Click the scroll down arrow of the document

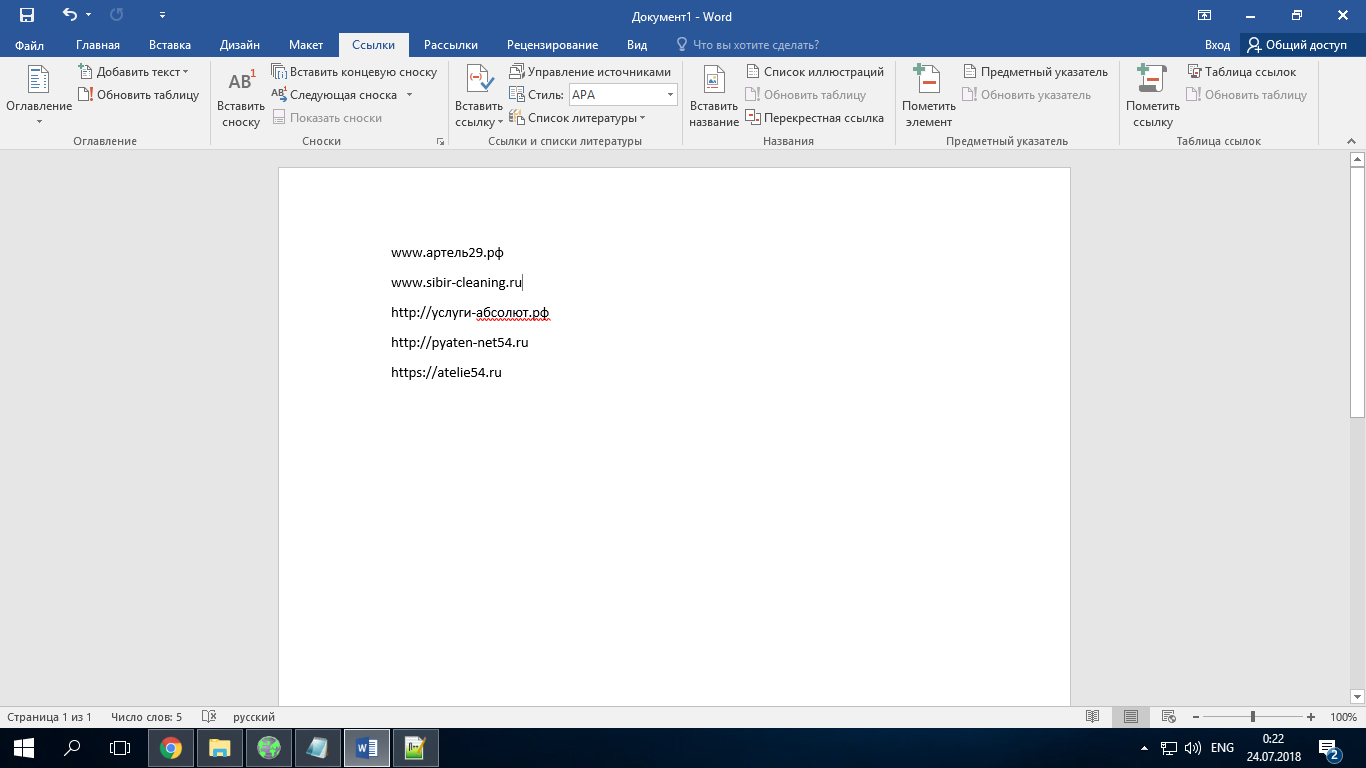coord(1357,696)
